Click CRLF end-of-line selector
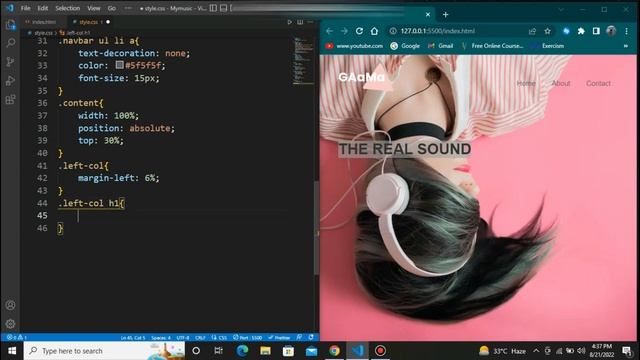The image size is (640, 360). (200, 338)
